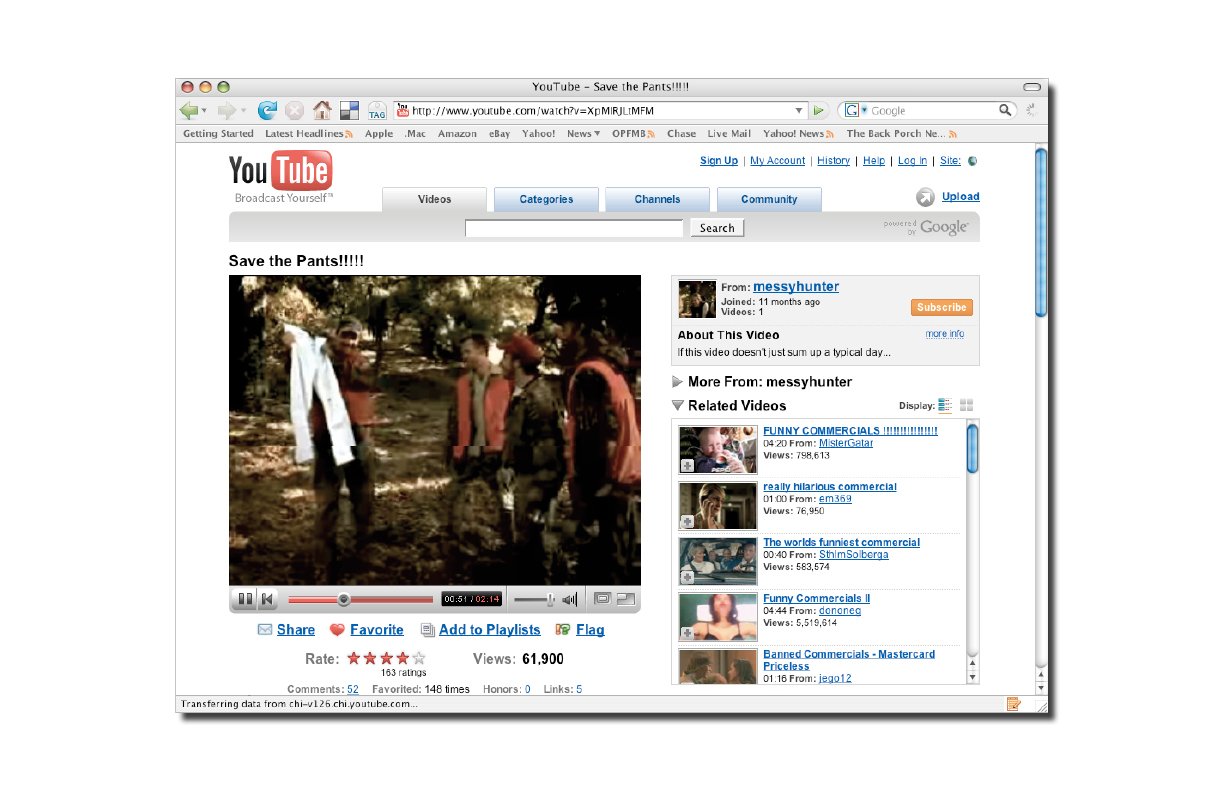1224x792 pixels.
Task: Click the player full-screen icon
Action: tap(626, 599)
